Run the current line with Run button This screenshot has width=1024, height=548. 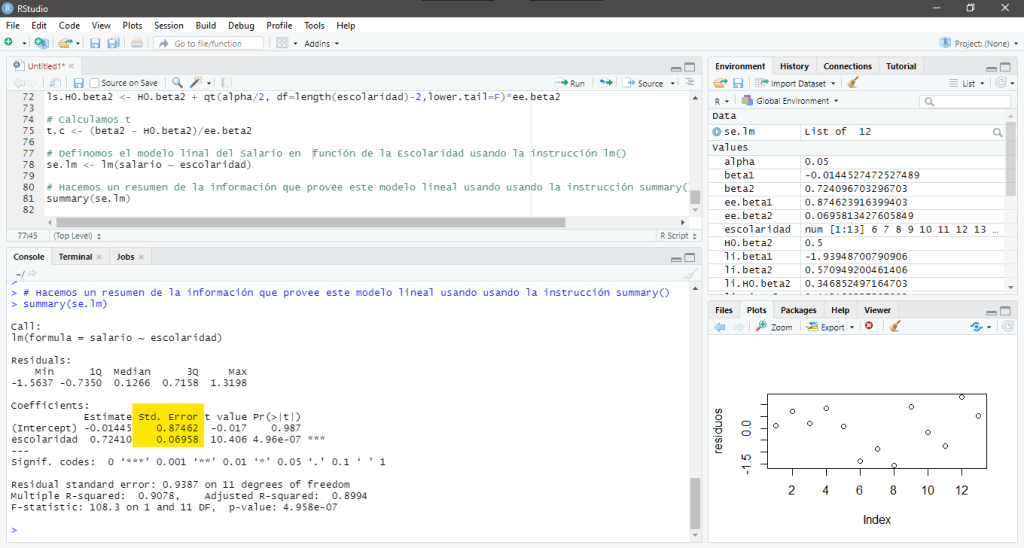click(571, 83)
